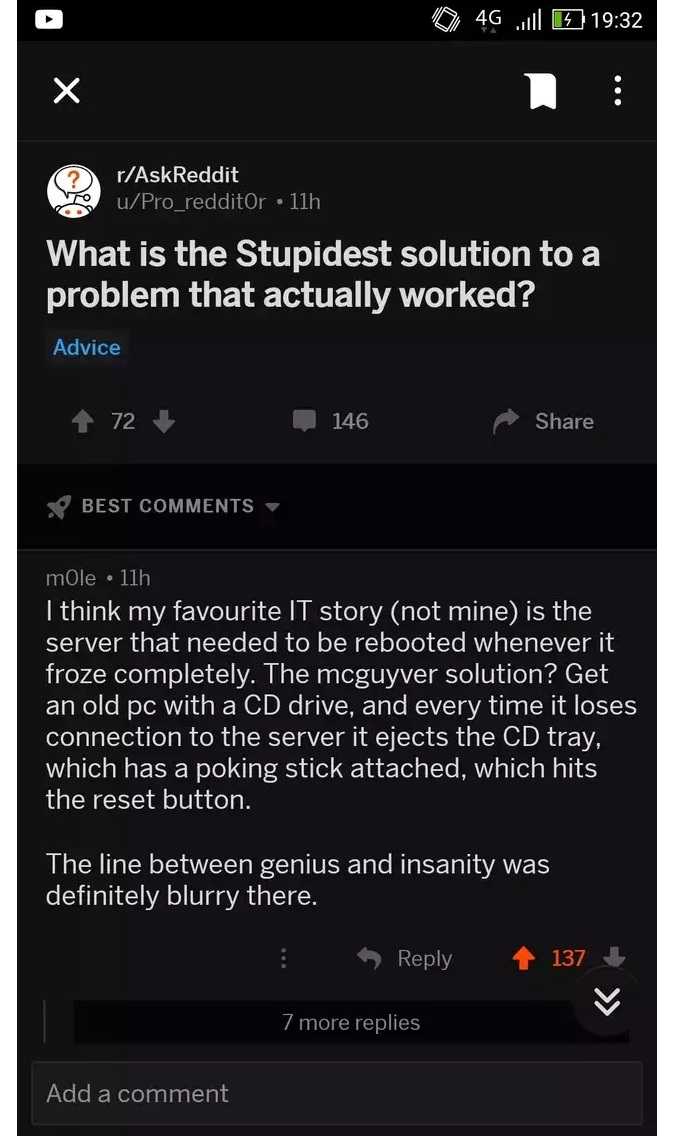The image size is (676, 1138).
Task: Open m0le's commenter profile
Action: 70,578
